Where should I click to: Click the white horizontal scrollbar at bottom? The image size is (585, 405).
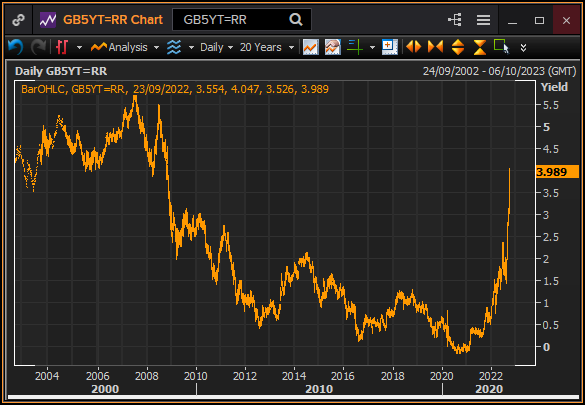tap(292, 397)
